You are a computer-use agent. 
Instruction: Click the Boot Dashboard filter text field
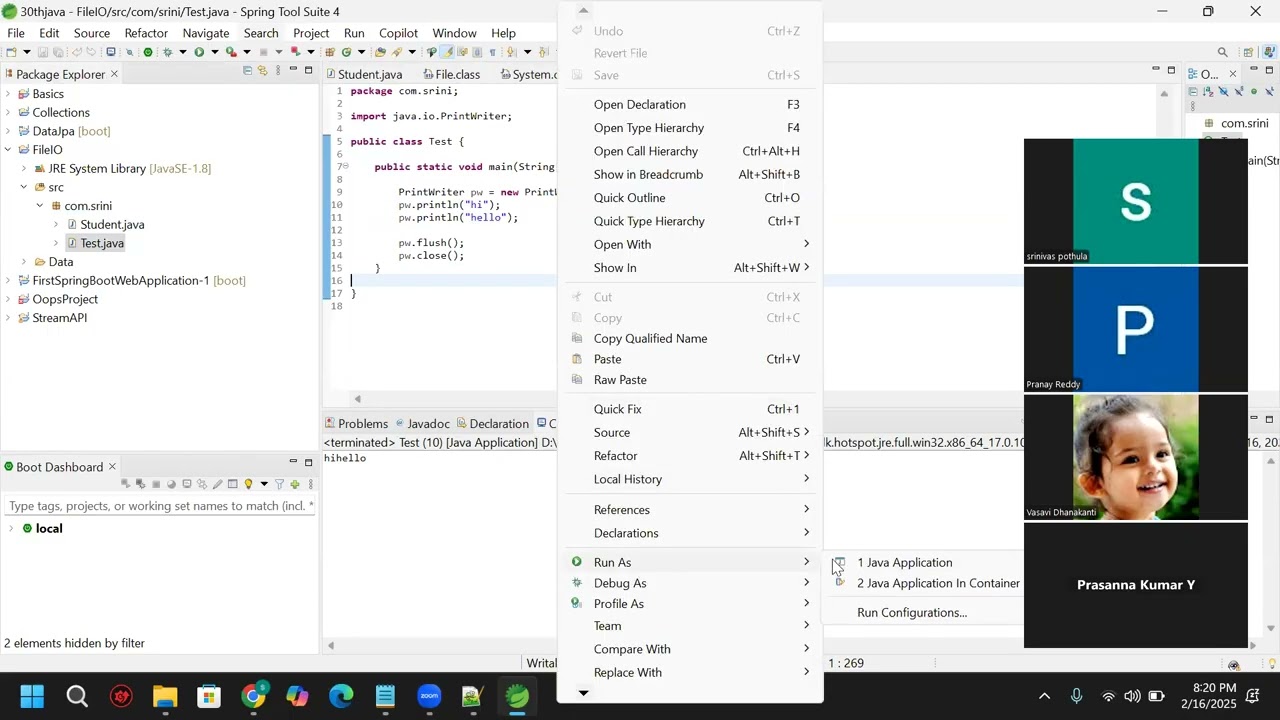pos(158,506)
